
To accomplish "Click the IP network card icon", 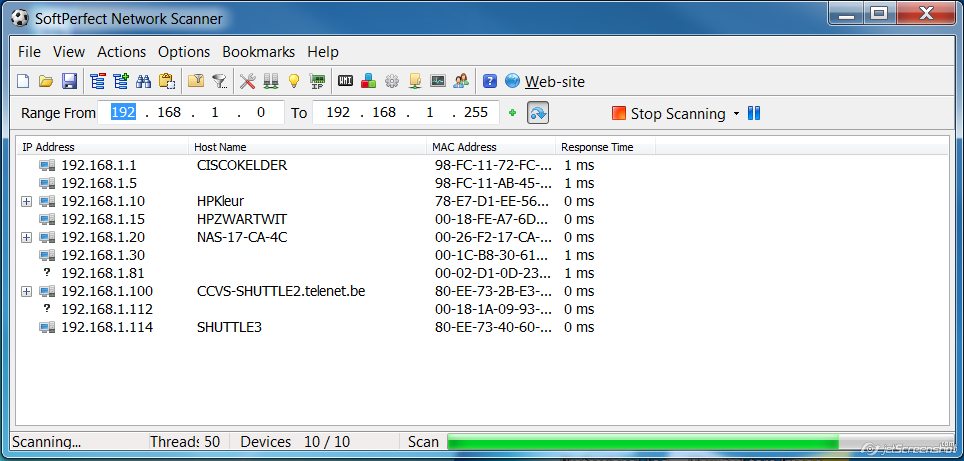I will pyautogui.click(x=317, y=81).
